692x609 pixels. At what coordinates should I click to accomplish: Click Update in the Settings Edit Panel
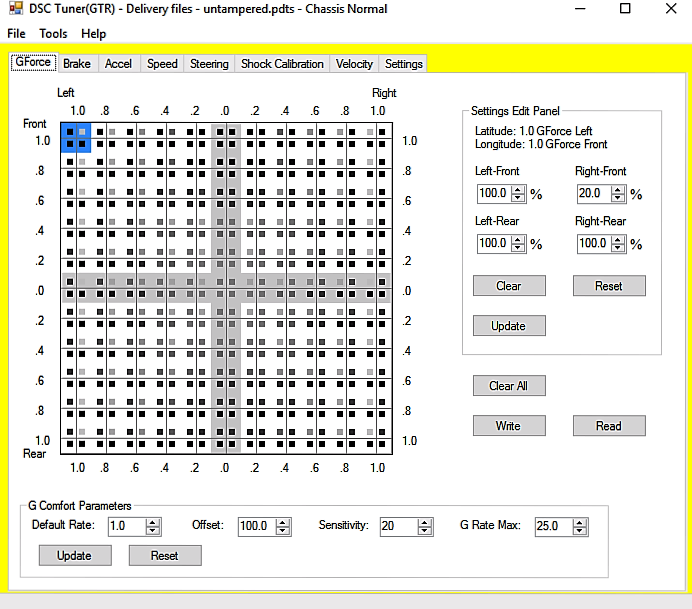pyautogui.click(x=509, y=326)
